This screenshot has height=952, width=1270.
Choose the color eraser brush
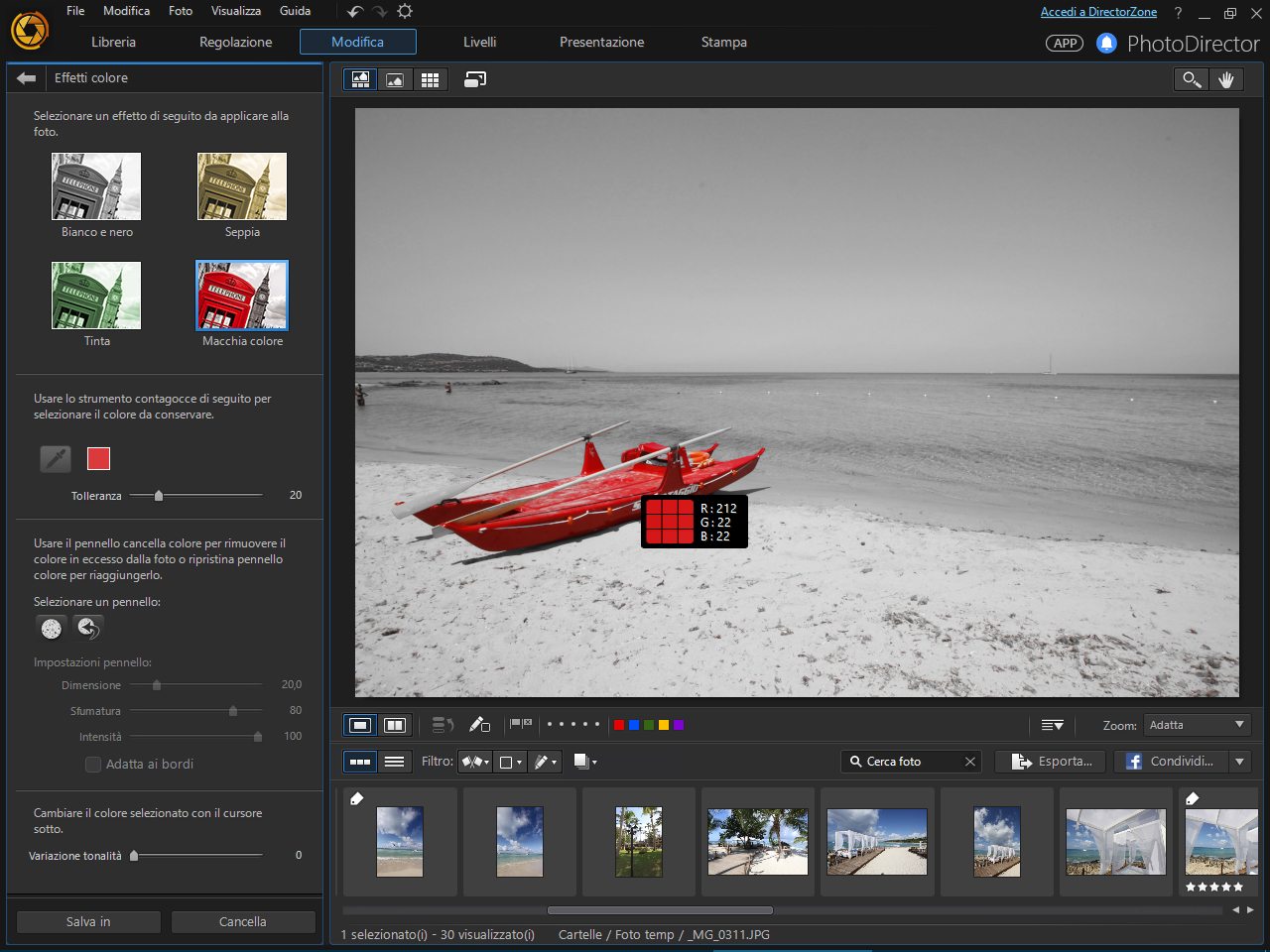pyautogui.click(x=52, y=628)
